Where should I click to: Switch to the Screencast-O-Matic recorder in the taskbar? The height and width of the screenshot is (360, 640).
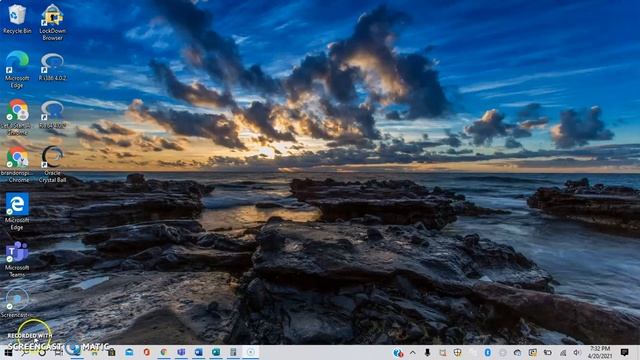[251, 352]
